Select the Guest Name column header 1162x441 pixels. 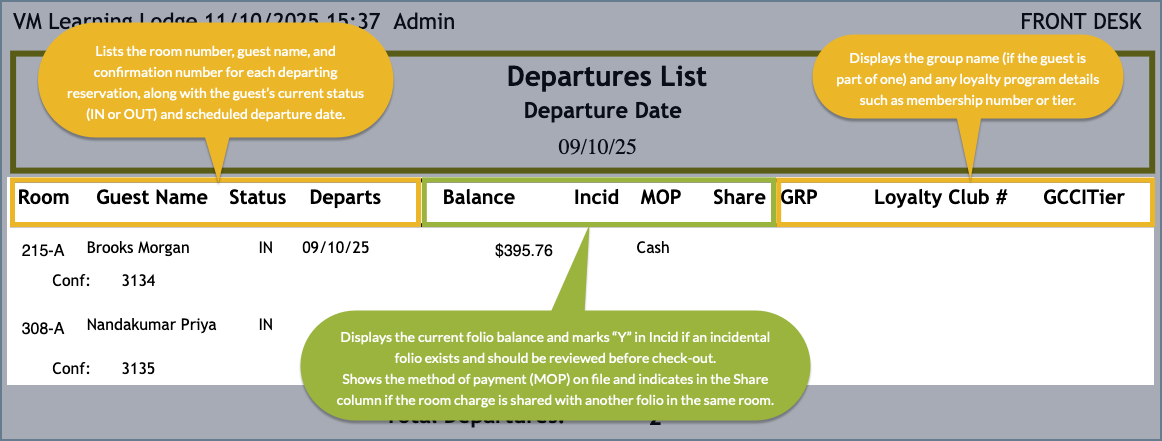(152, 198)
